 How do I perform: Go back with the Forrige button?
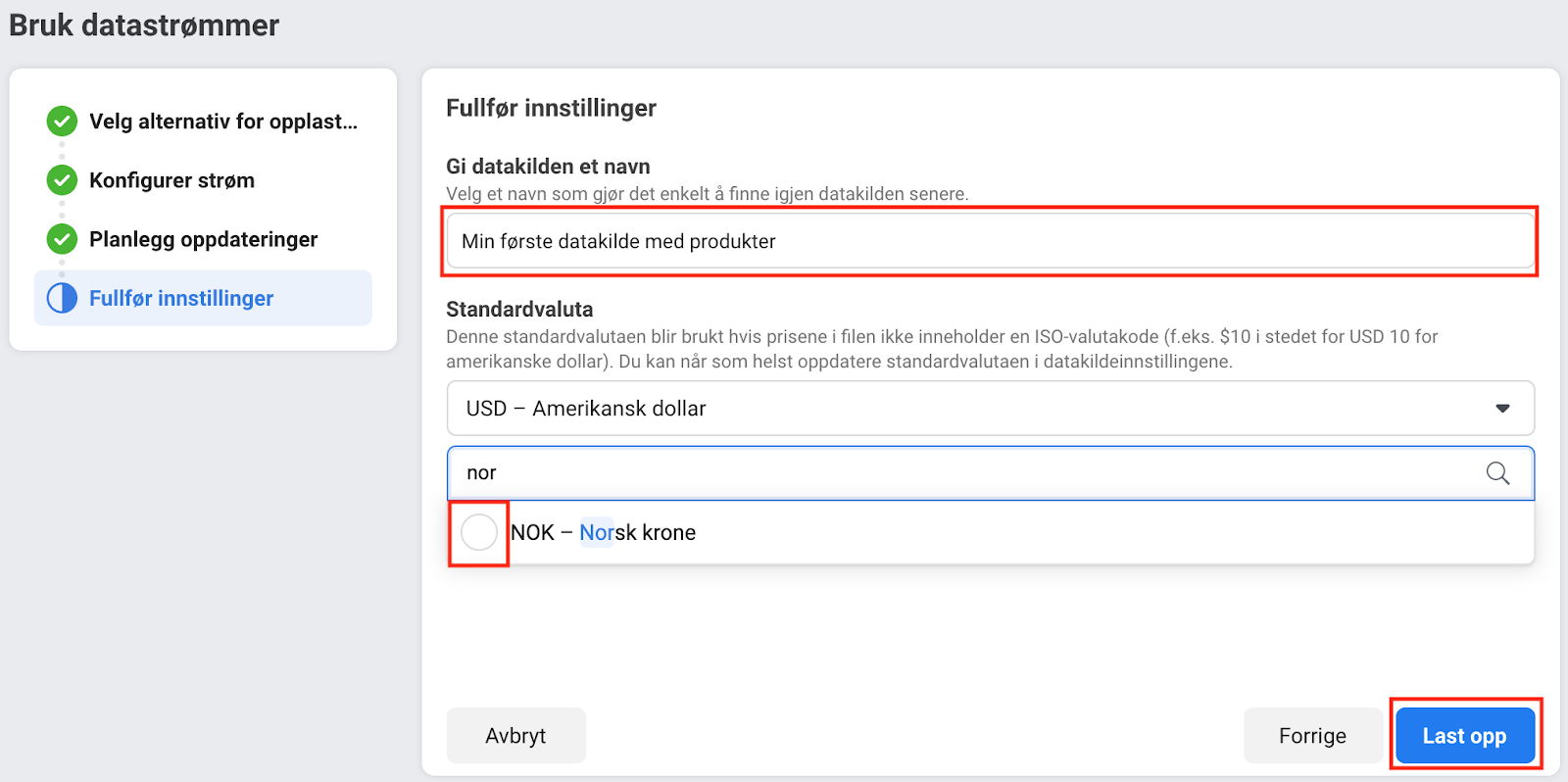(x=1312, y=736)
